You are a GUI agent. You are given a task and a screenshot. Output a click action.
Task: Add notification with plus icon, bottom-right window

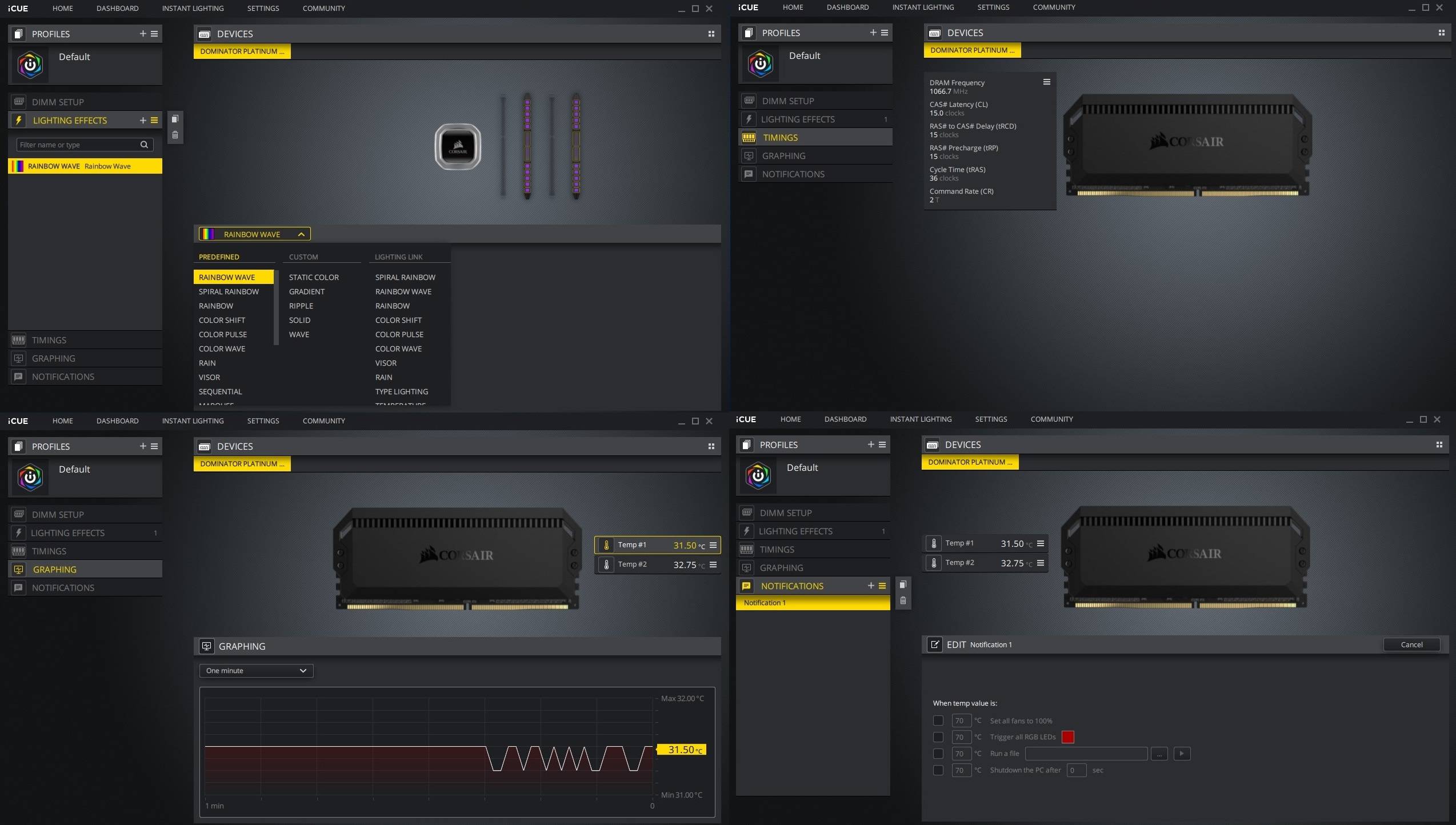pos(871,586)
